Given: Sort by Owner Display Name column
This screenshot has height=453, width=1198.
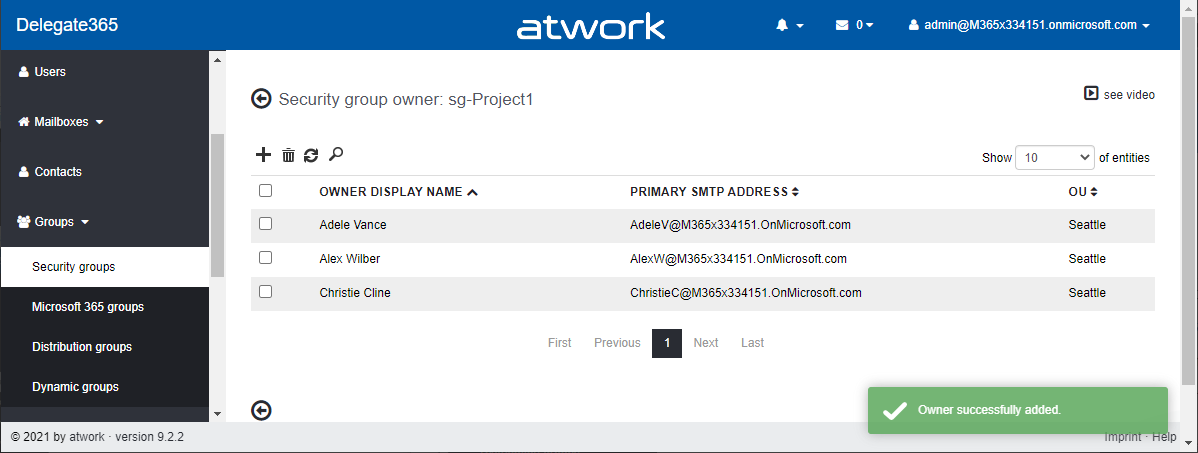Looking at the screenshot, I should point(399,192).
